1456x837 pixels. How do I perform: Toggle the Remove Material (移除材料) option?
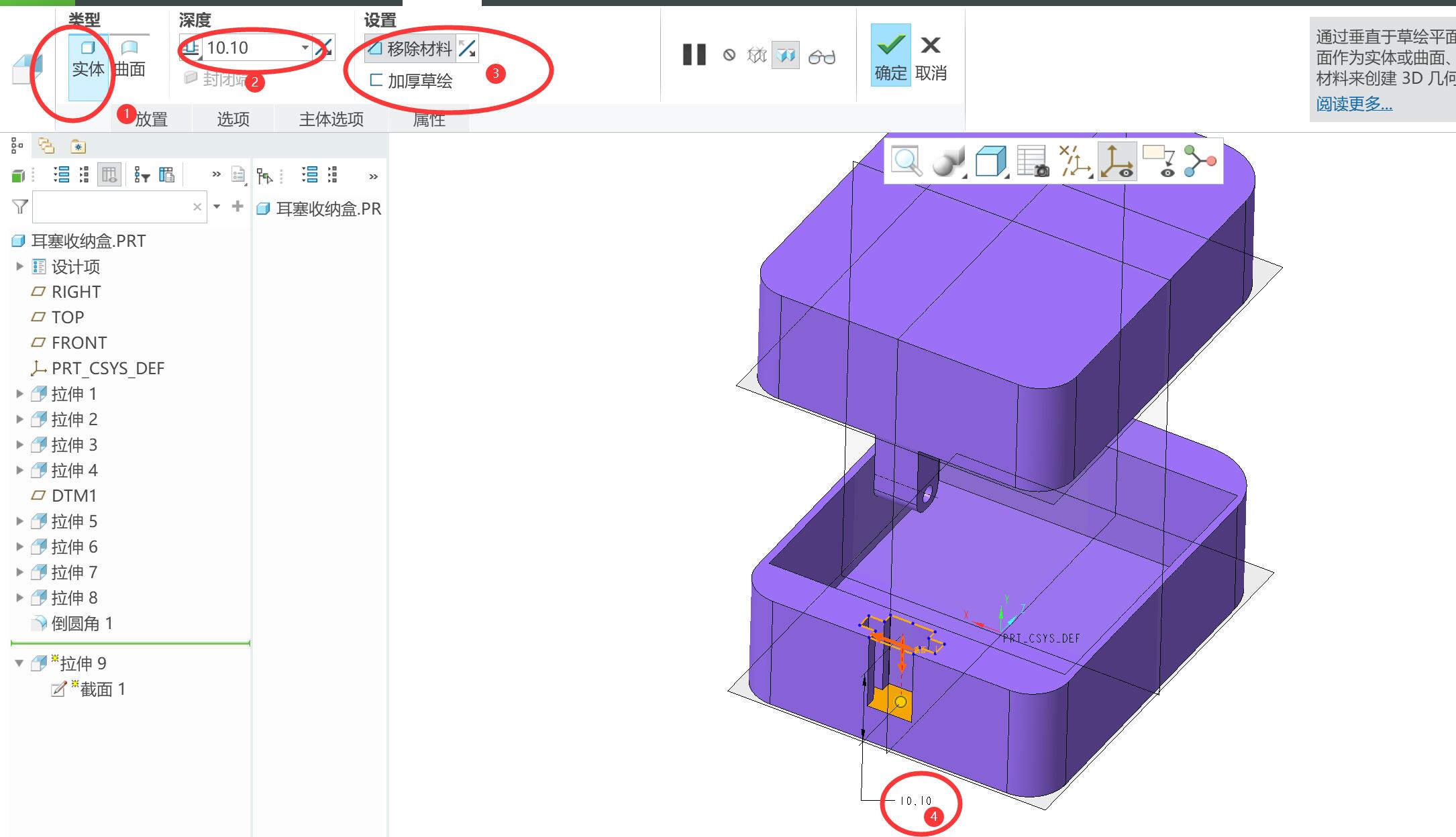click(x=410, y=48)
